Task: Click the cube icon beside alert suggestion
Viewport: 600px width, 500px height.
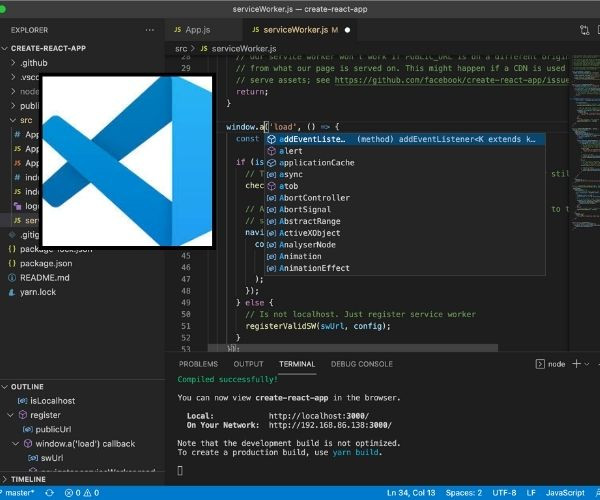Action: coord(271,151)
